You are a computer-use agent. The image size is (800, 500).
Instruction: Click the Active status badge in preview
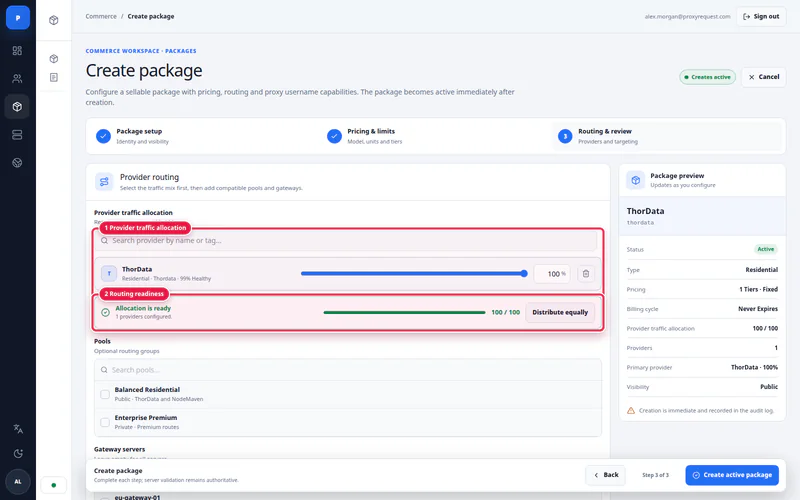(765, 249)
